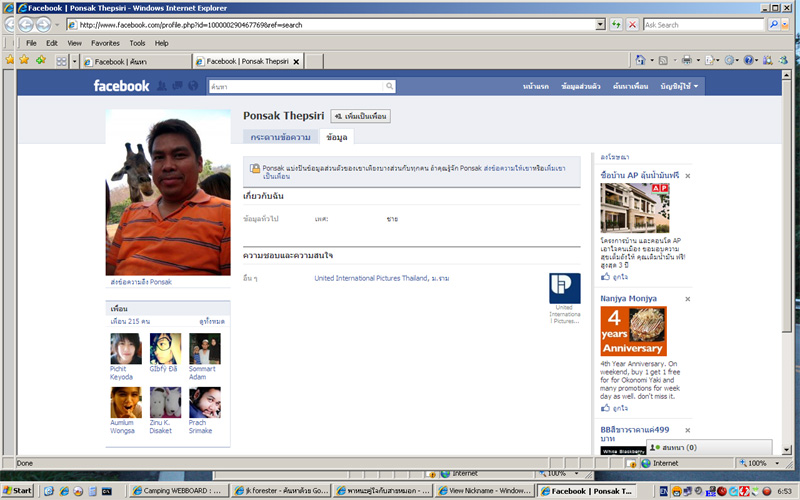
Task: Expand the address bar URL dropdown
Action: click(600, 24)
